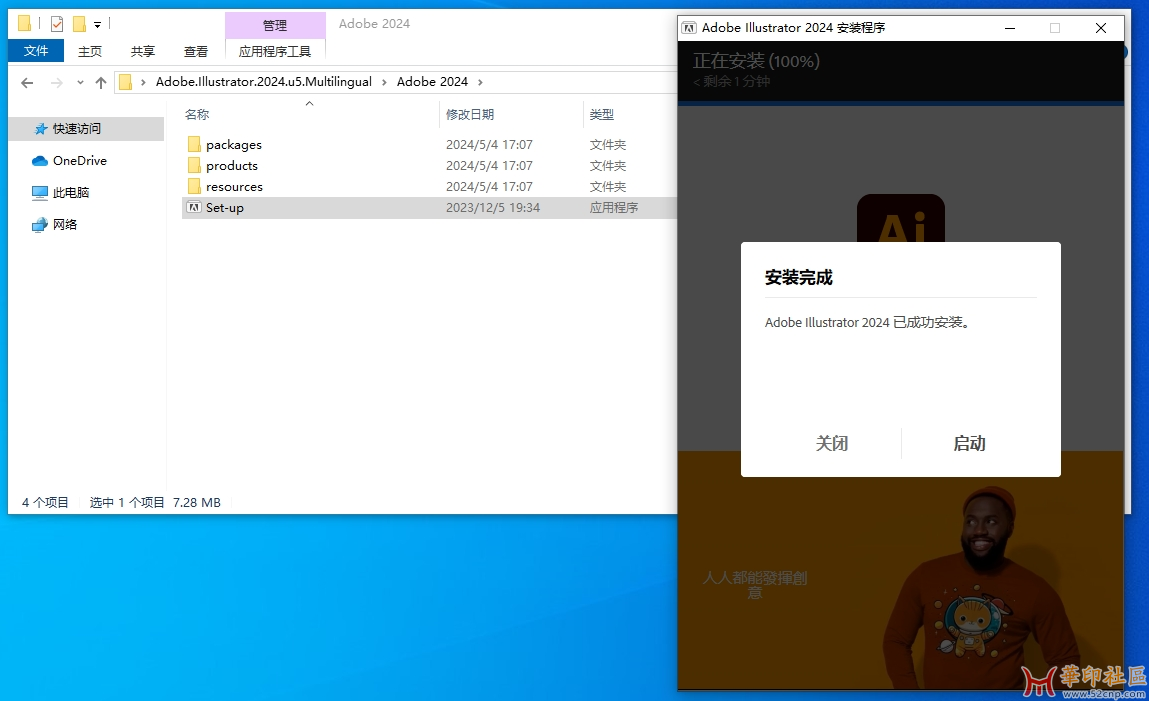Click the quick access properties checkmark icon
Image resolution: width=1149 pixels, height=701 pixels.
click(x=56, y=24)
